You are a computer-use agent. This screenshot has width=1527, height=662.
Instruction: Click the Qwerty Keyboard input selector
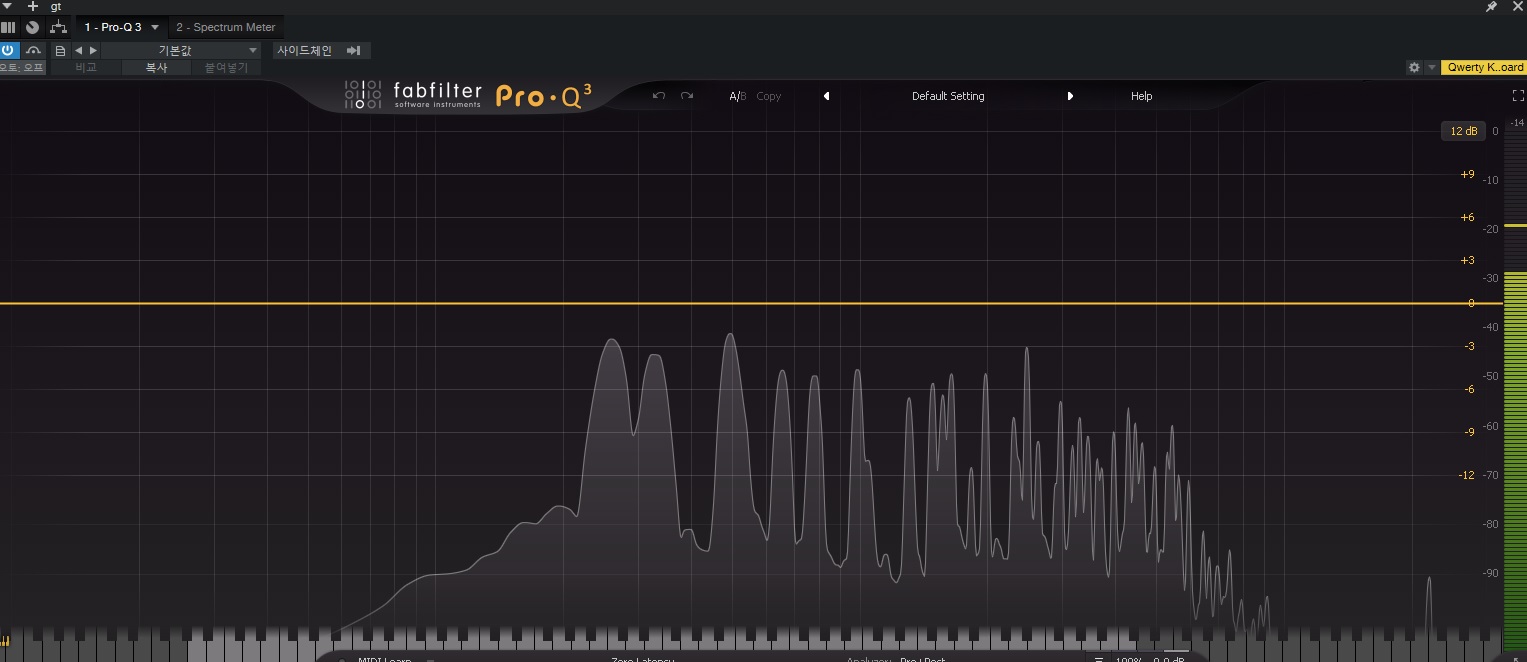1484,67
